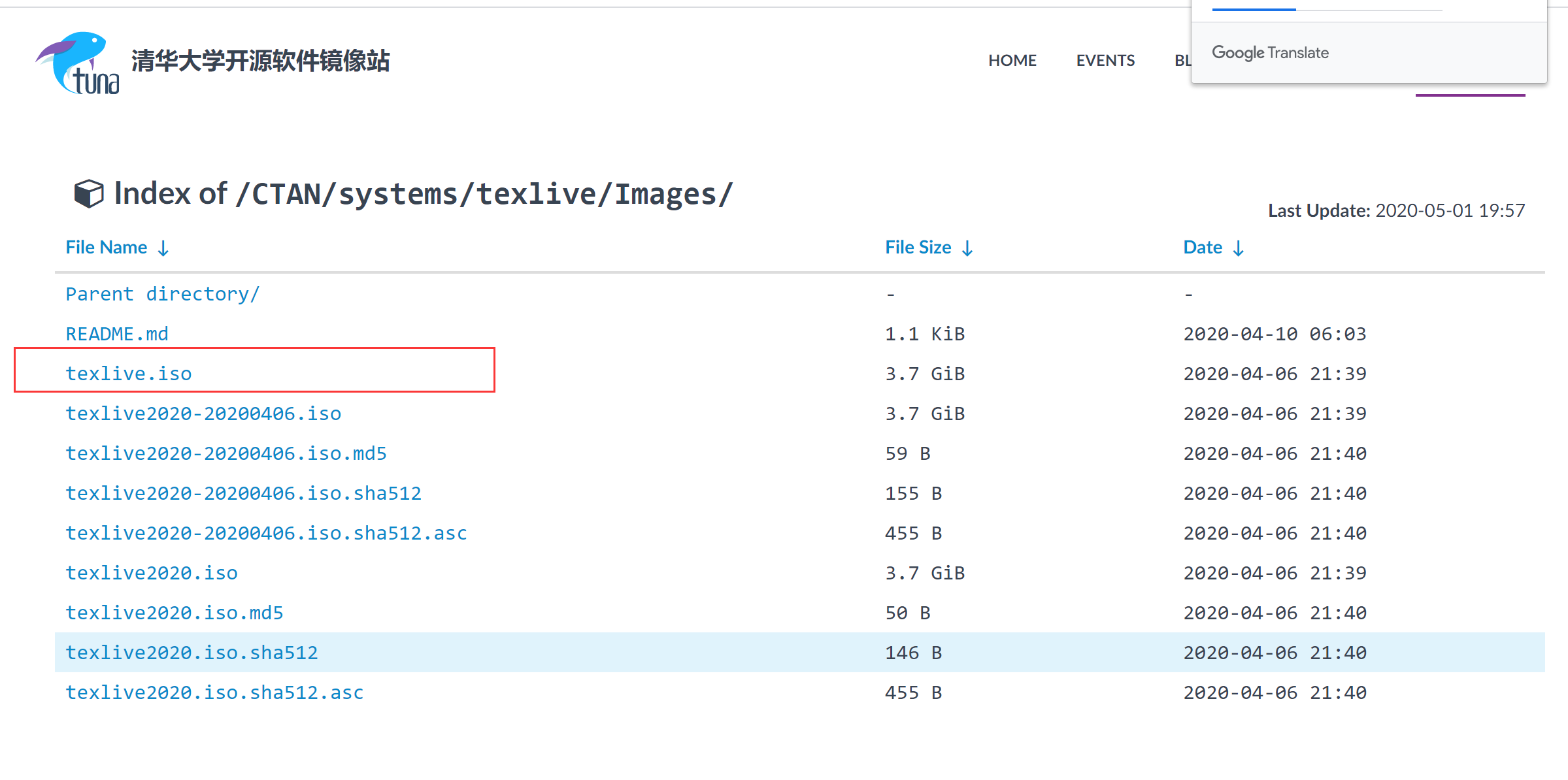The height and width of the screenshot is (780, 1568).
Task: Click the Google Translate logo
Action: pos(1269,52)
